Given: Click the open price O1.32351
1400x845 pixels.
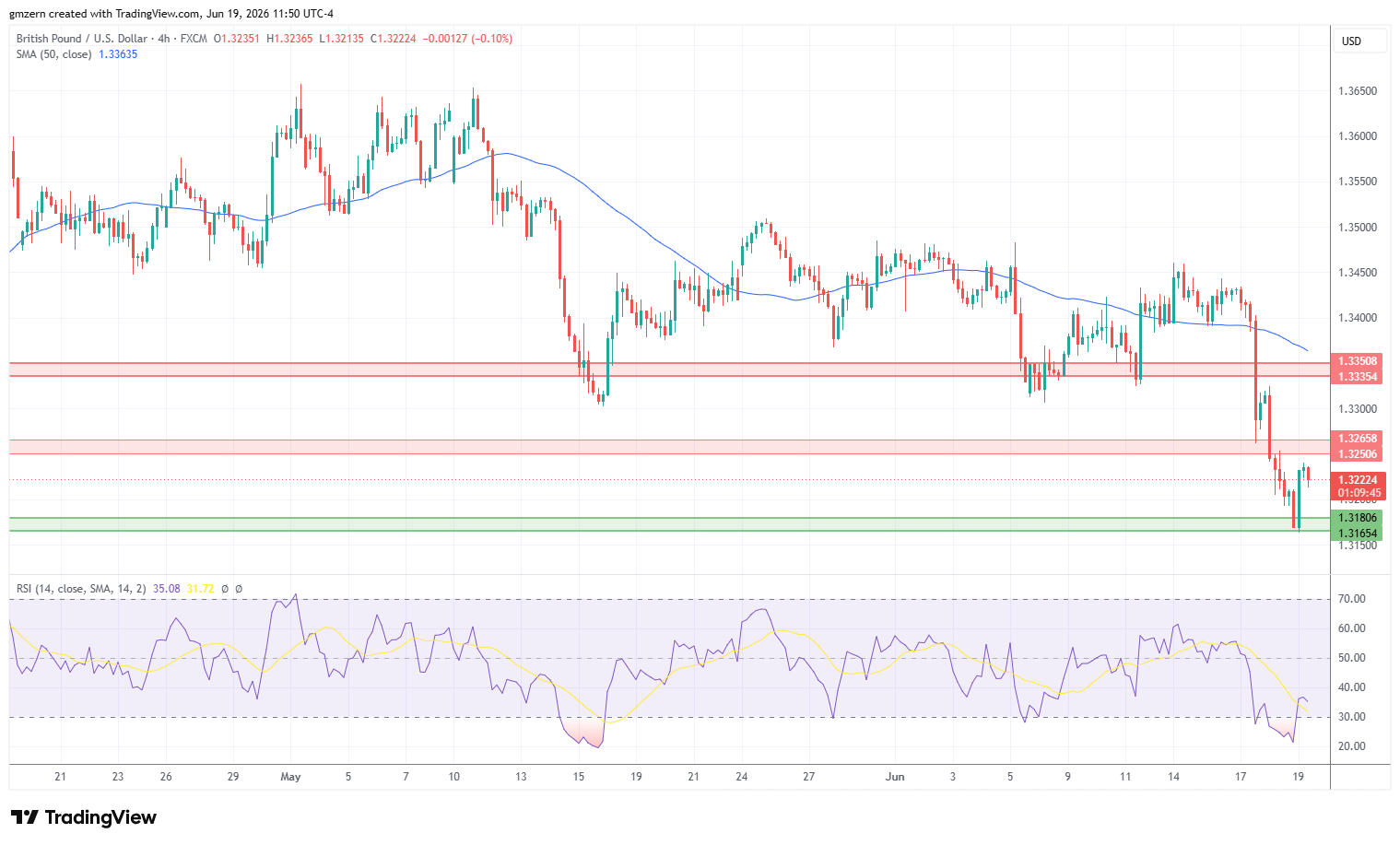Looking at the screenshot, I should [x=237, y=39].
